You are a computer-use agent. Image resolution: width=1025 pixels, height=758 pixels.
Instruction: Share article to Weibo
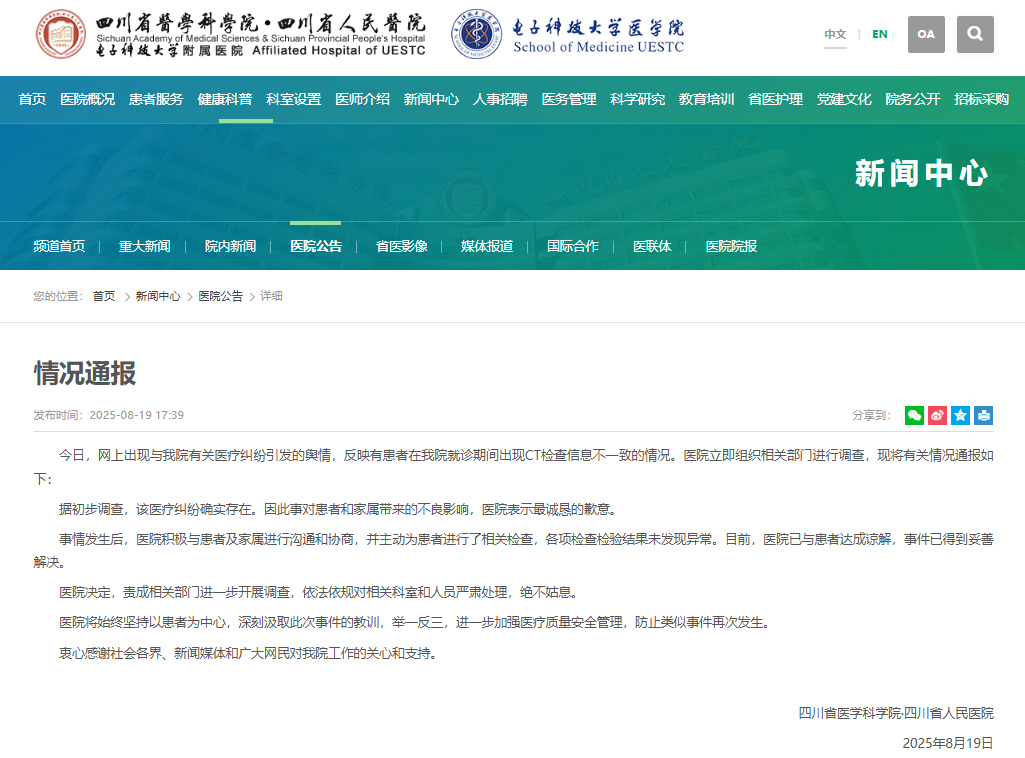(937, 415)
